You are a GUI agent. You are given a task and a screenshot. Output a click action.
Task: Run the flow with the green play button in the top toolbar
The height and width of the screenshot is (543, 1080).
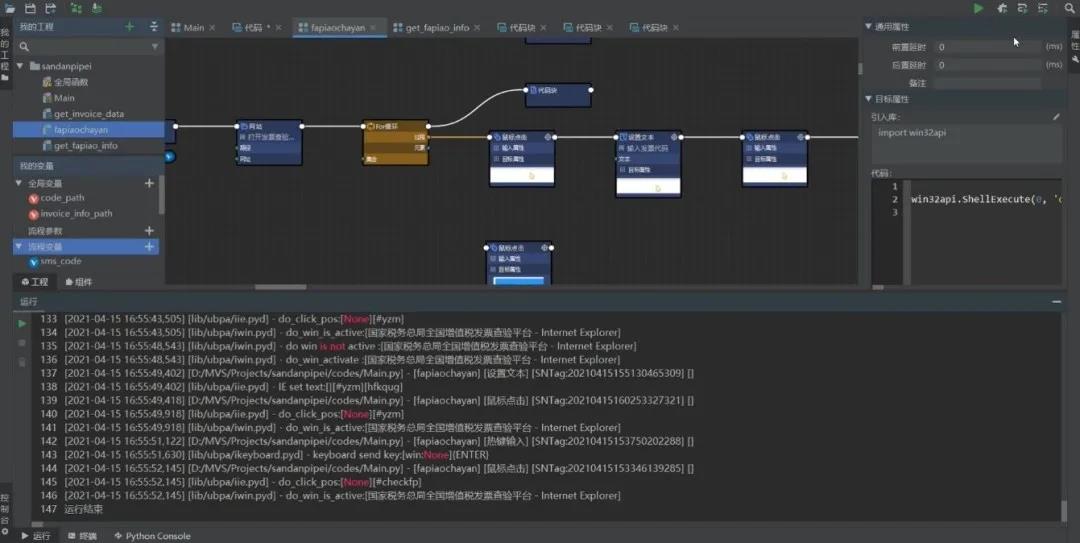(978, 8)
